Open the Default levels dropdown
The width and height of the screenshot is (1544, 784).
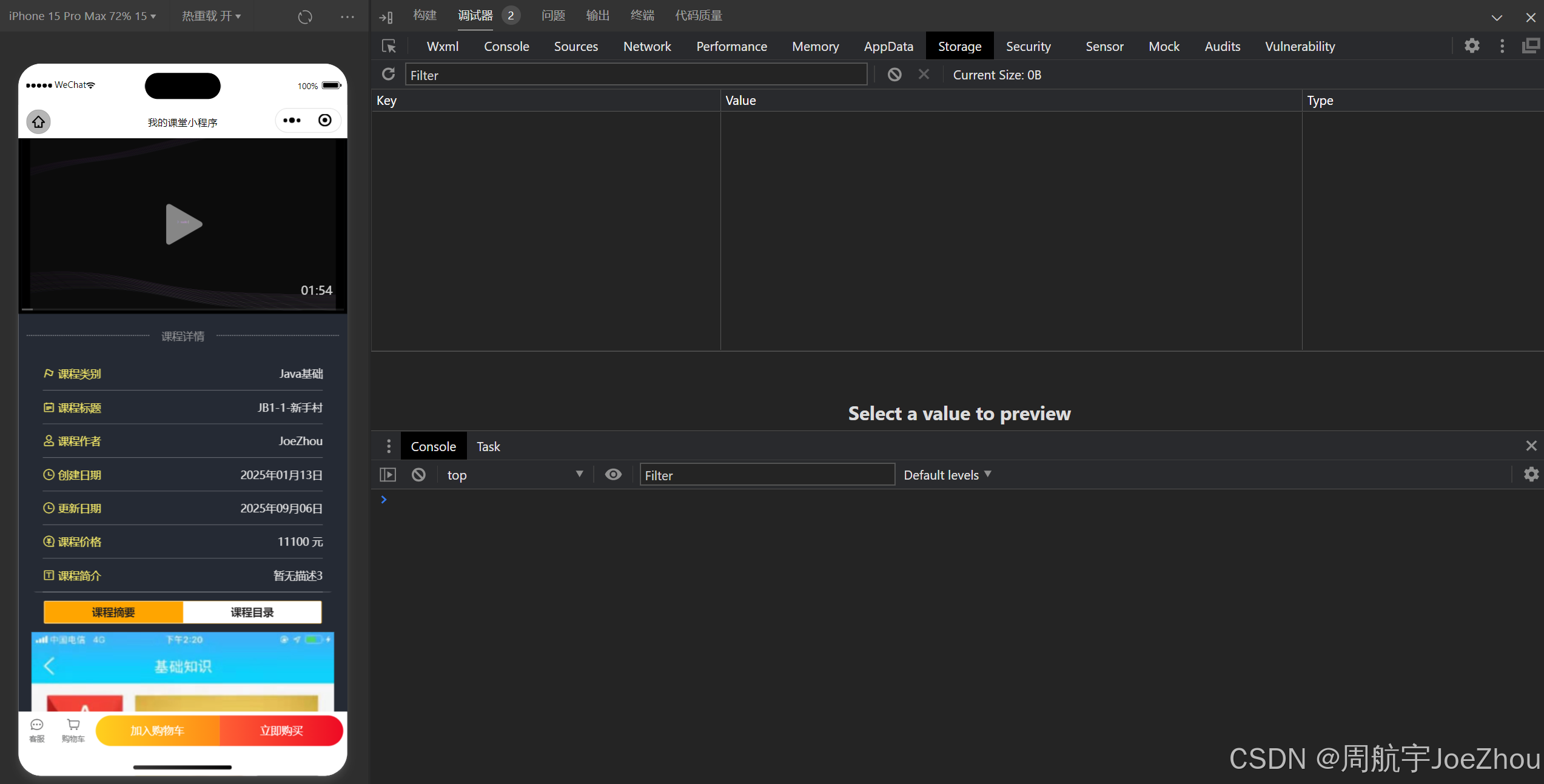(947, 475)
